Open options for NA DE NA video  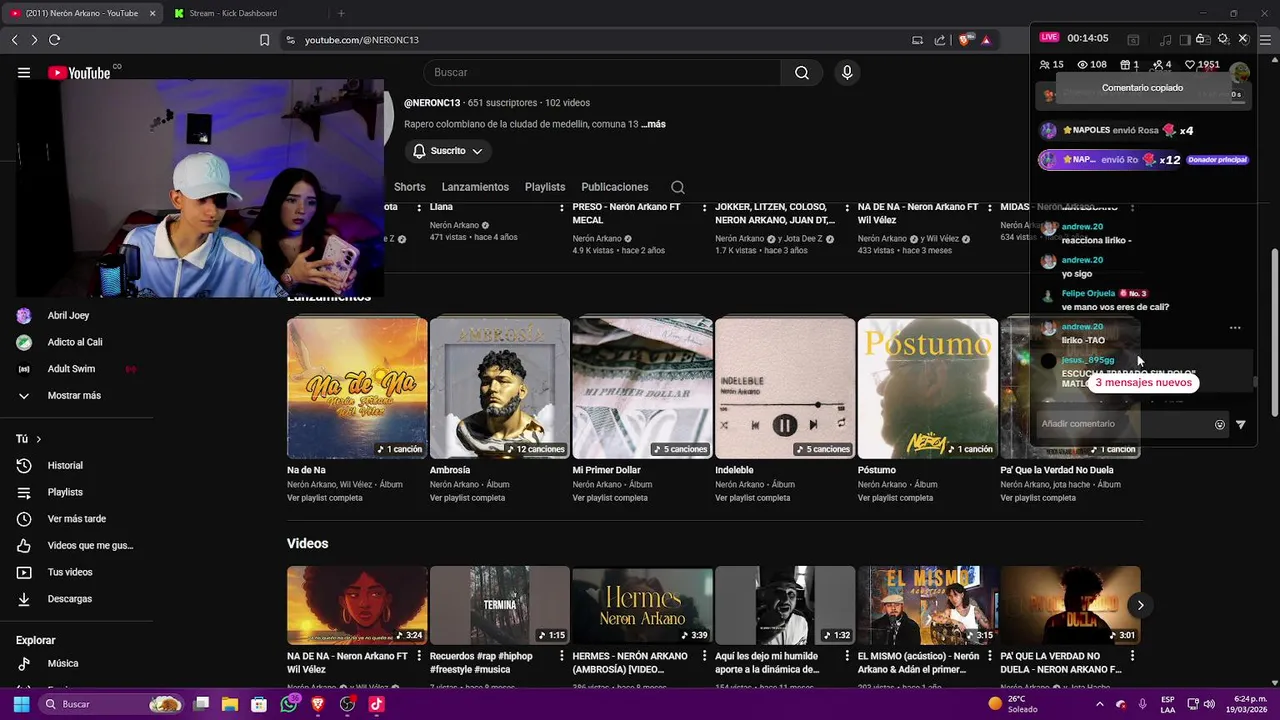click(419, 656)
